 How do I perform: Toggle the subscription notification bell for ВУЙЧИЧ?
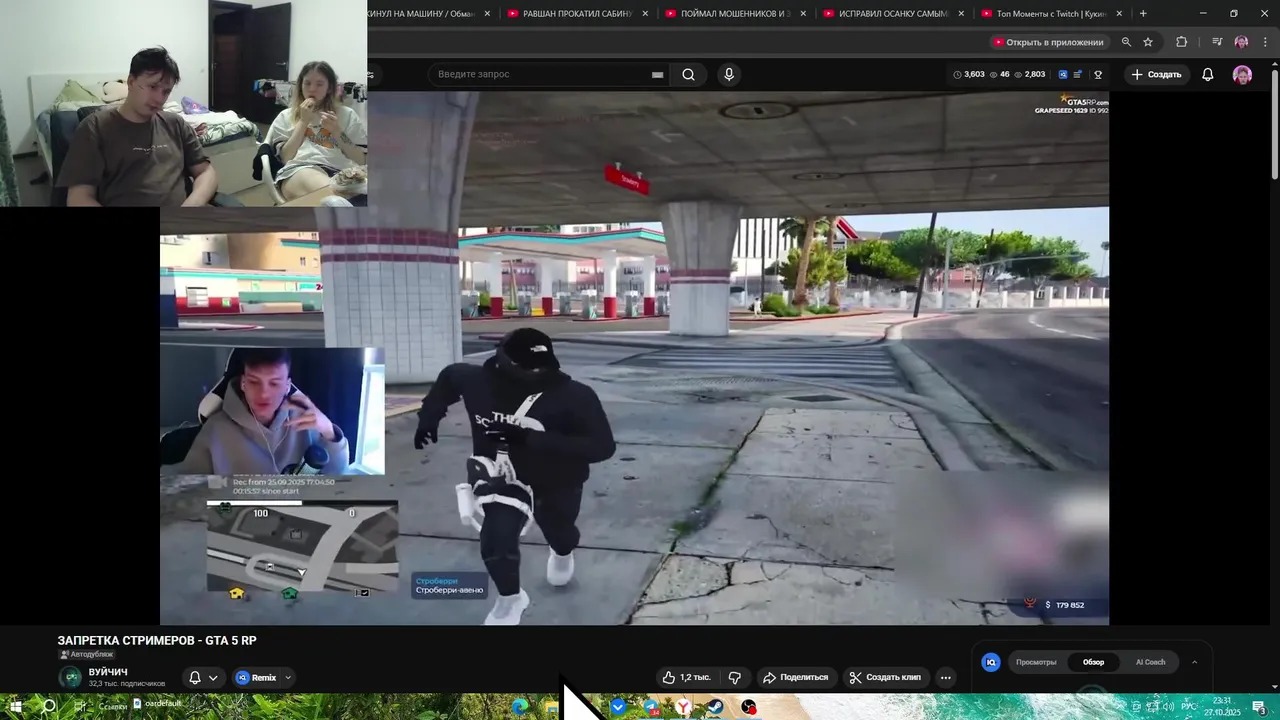coord(195,677)
